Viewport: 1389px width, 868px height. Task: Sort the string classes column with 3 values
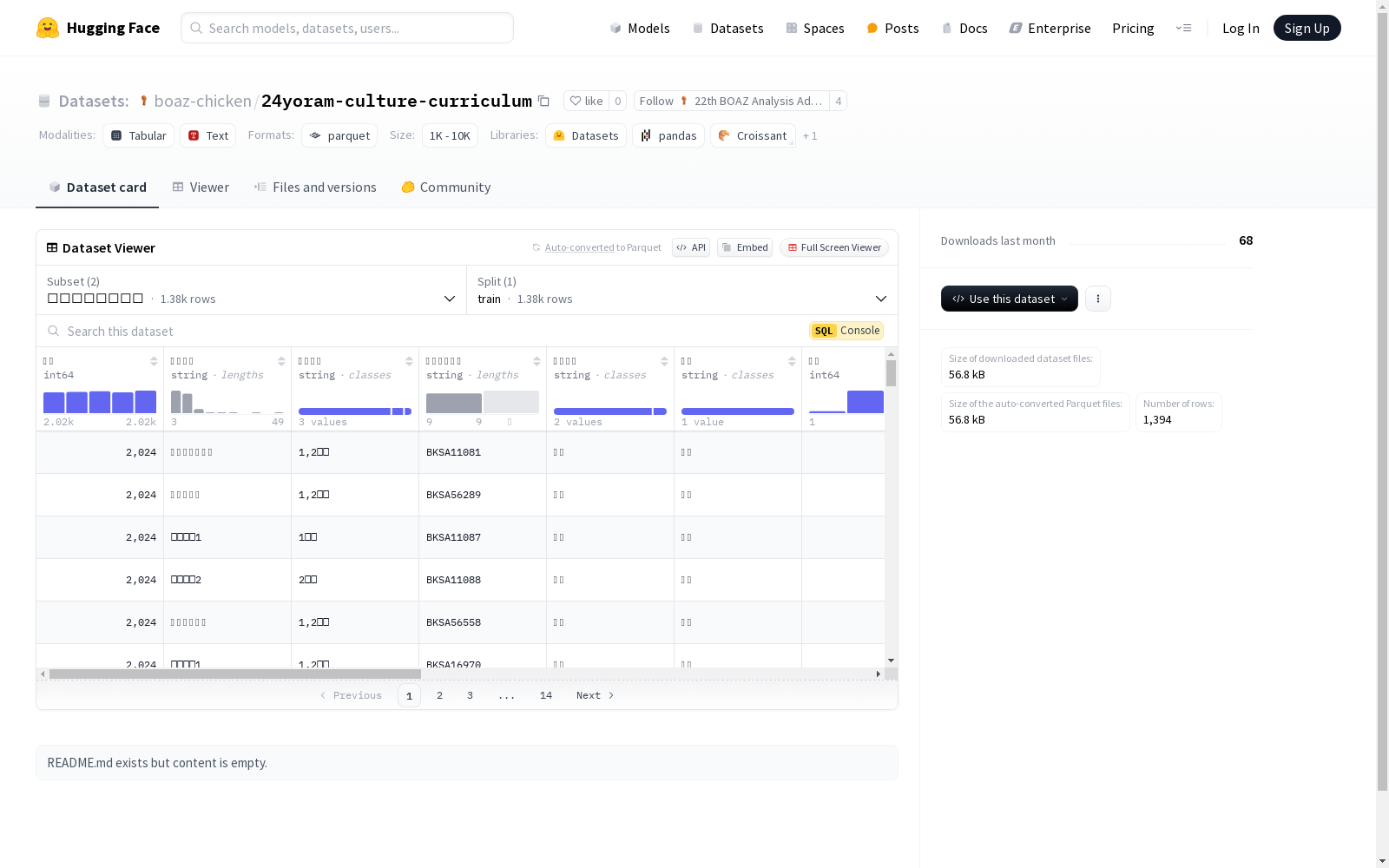coord(409,361)
